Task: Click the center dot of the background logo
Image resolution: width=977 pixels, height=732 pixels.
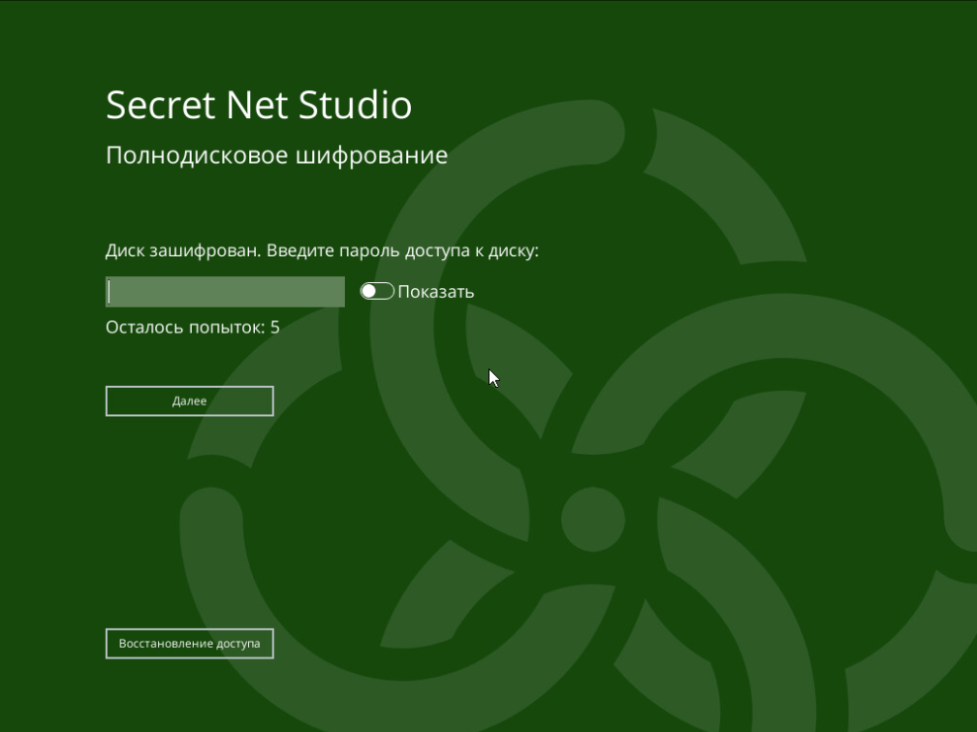Action: [593, 519]
